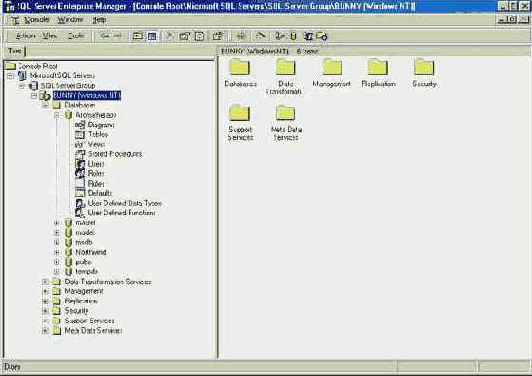The height and width of the screenshot is (376, 532).
Task: Select User Defined Data Types node
Action: point(125,203)
